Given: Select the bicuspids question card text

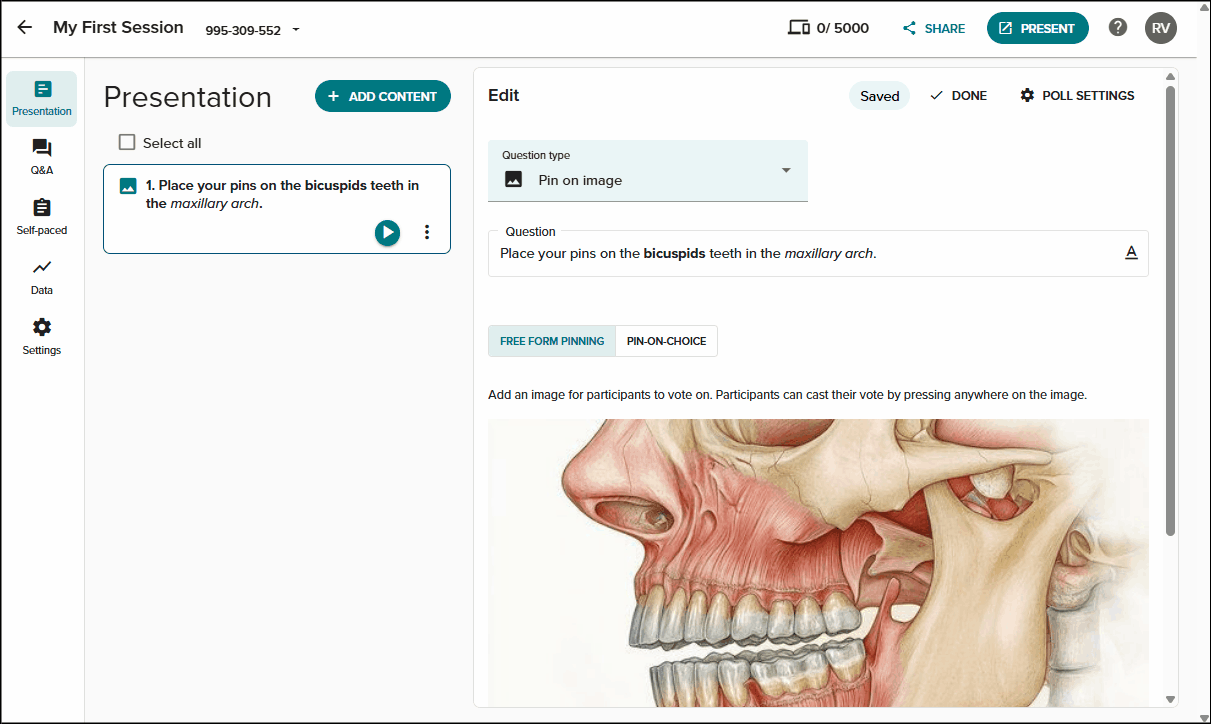Looking at the screenshot, I should tap(282, 194).
